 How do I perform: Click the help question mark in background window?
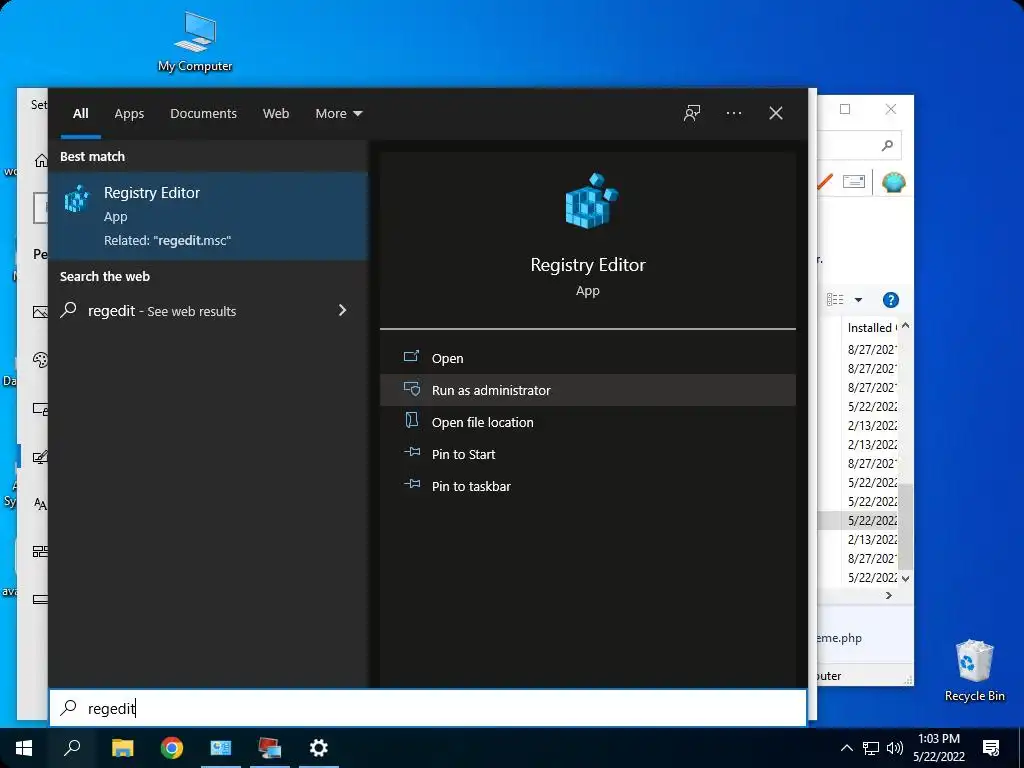tap(890, 300)
